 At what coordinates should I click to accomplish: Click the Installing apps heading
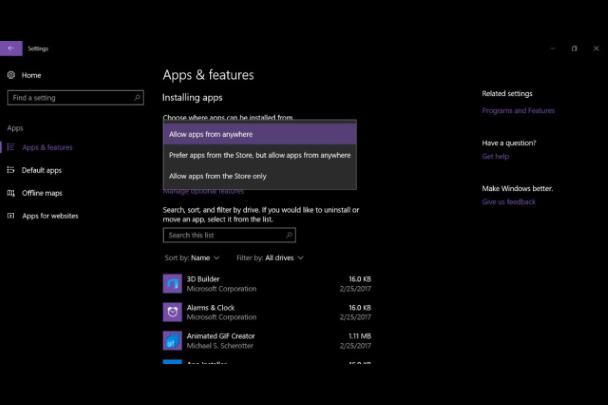pos(192,98)
